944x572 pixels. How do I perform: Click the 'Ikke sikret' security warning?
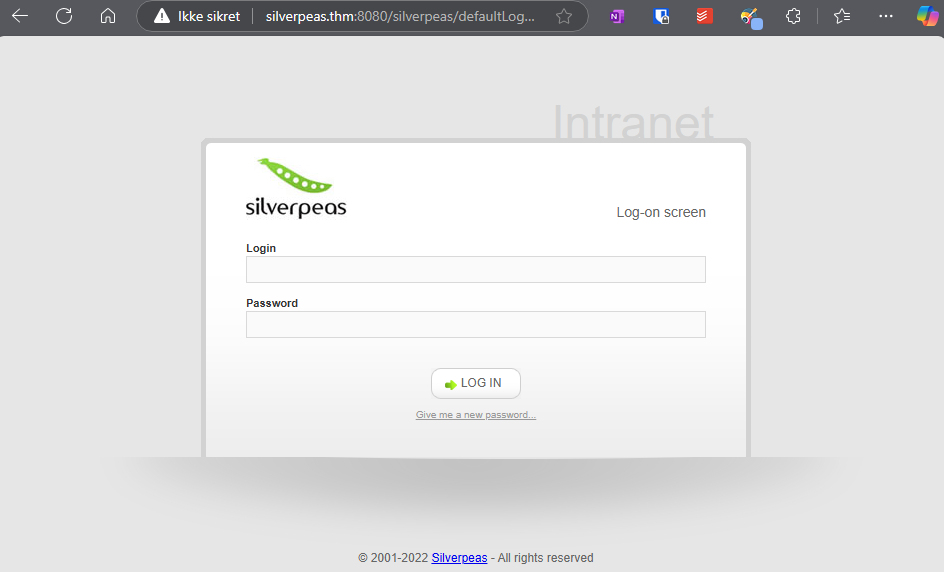click(197, 16)
